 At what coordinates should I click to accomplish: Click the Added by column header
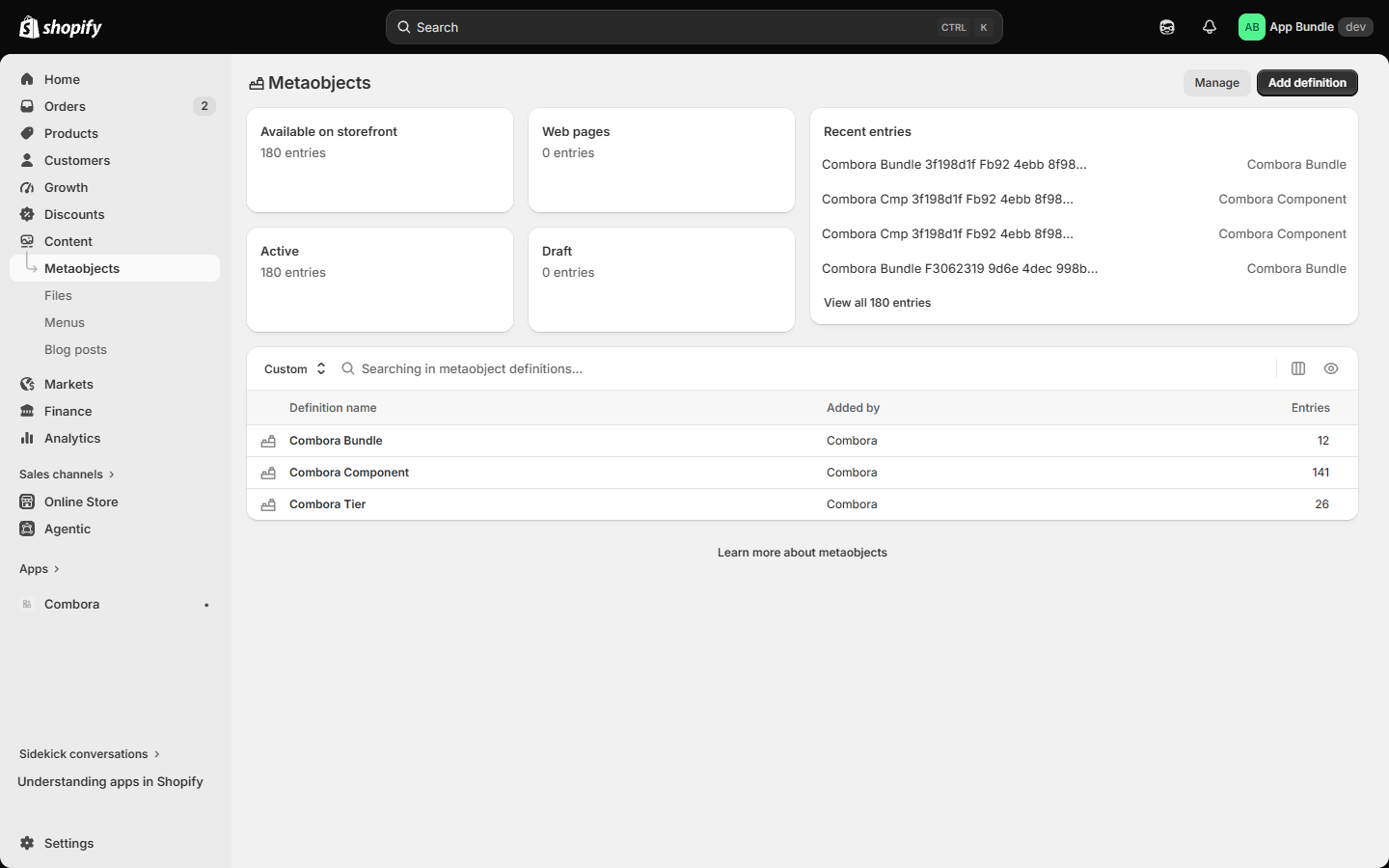pos(853,408)
